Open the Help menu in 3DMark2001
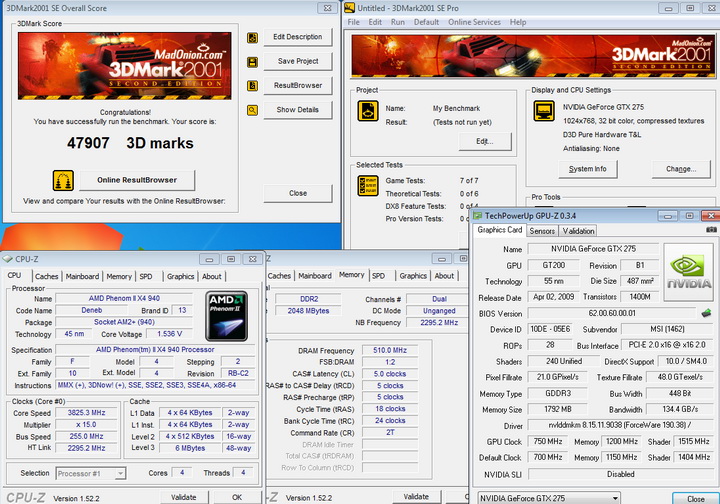Image resolution: width=720 pixels, height=504 pixels. tap(518, 22)
